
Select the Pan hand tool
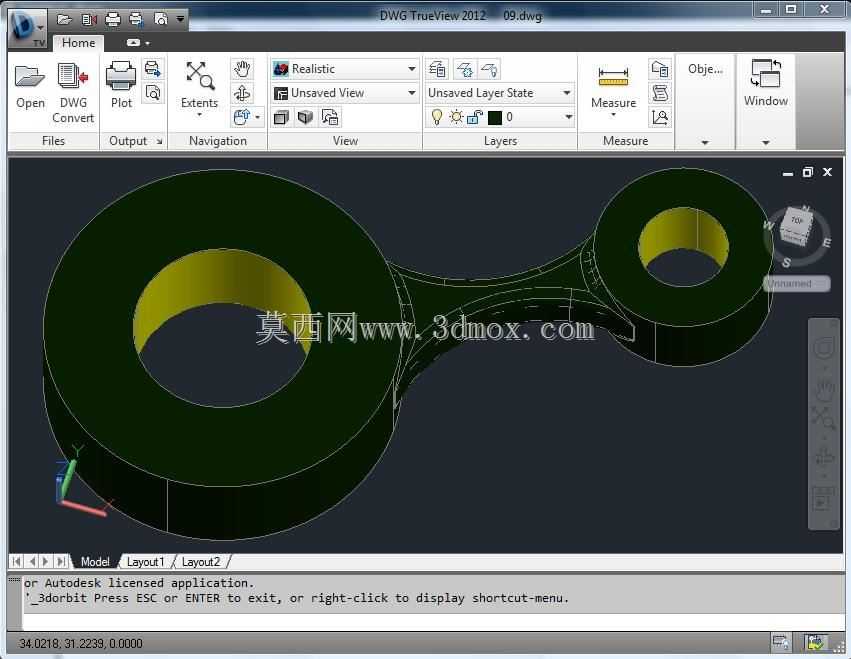pos(242,69)
